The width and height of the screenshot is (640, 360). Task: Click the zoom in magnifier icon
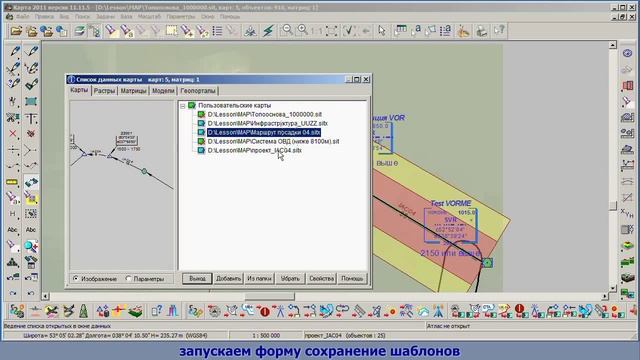click(302, 31)
